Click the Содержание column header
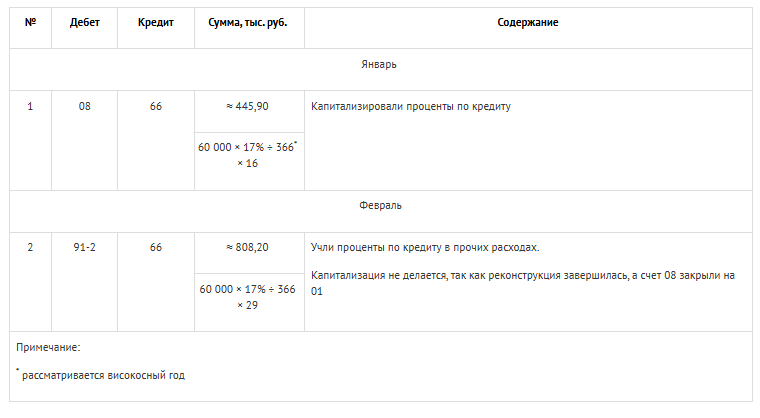Screen dimensions: 760x418 [x=527, y=22]
